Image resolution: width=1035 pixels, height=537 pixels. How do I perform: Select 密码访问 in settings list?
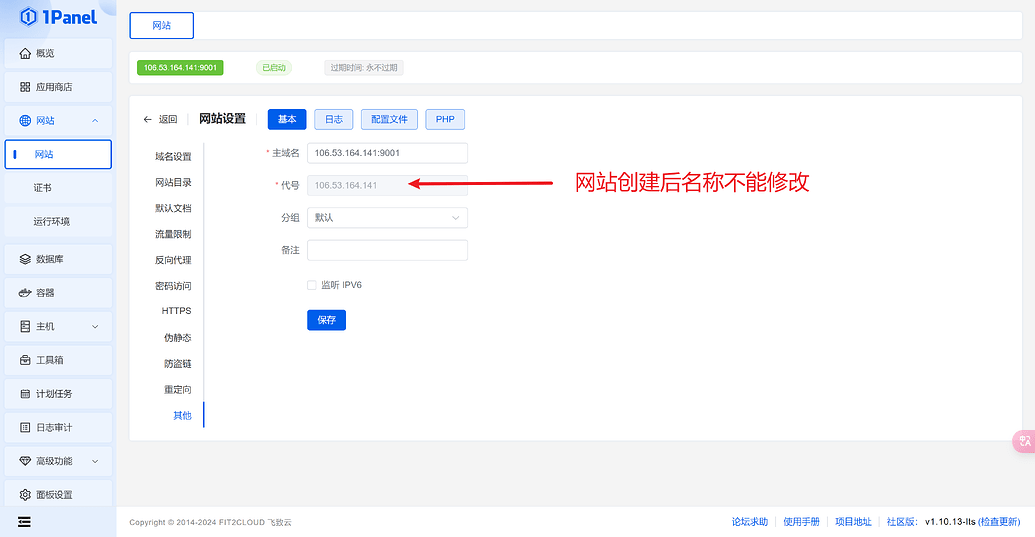click(x=173, y=286)
